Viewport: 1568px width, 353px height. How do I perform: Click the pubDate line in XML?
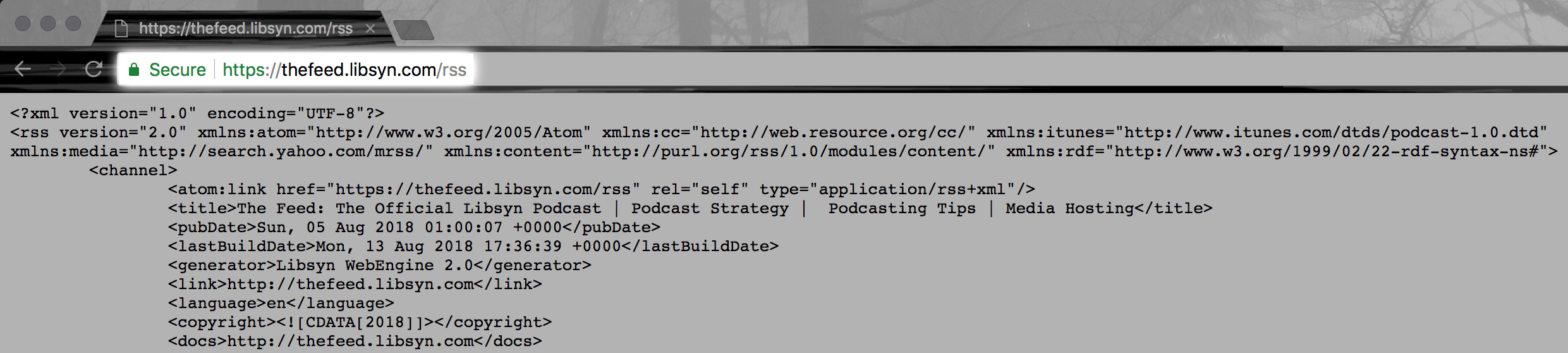(414, 227)
